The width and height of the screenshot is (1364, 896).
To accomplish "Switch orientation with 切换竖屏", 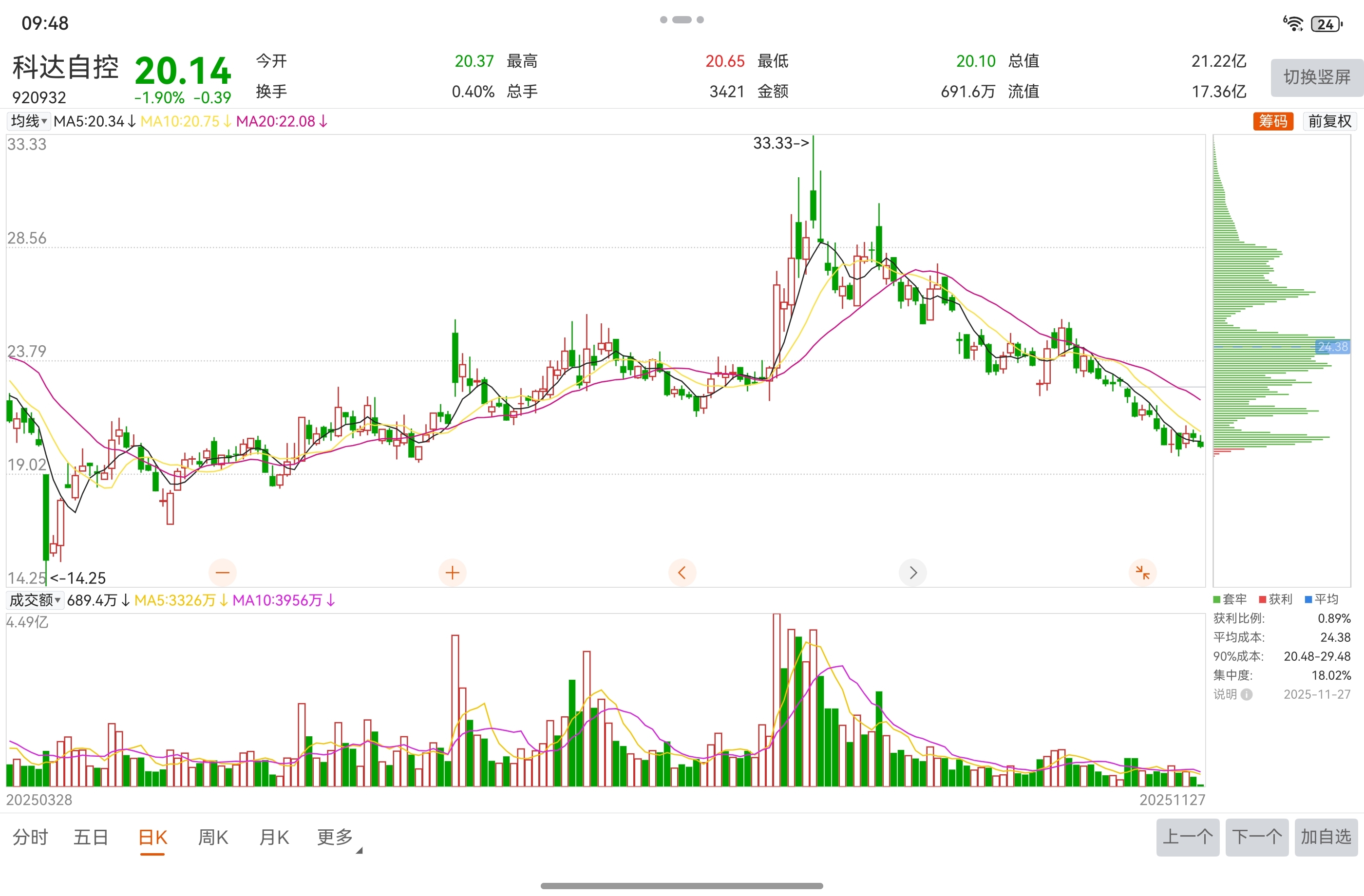I will [1316, 77].
